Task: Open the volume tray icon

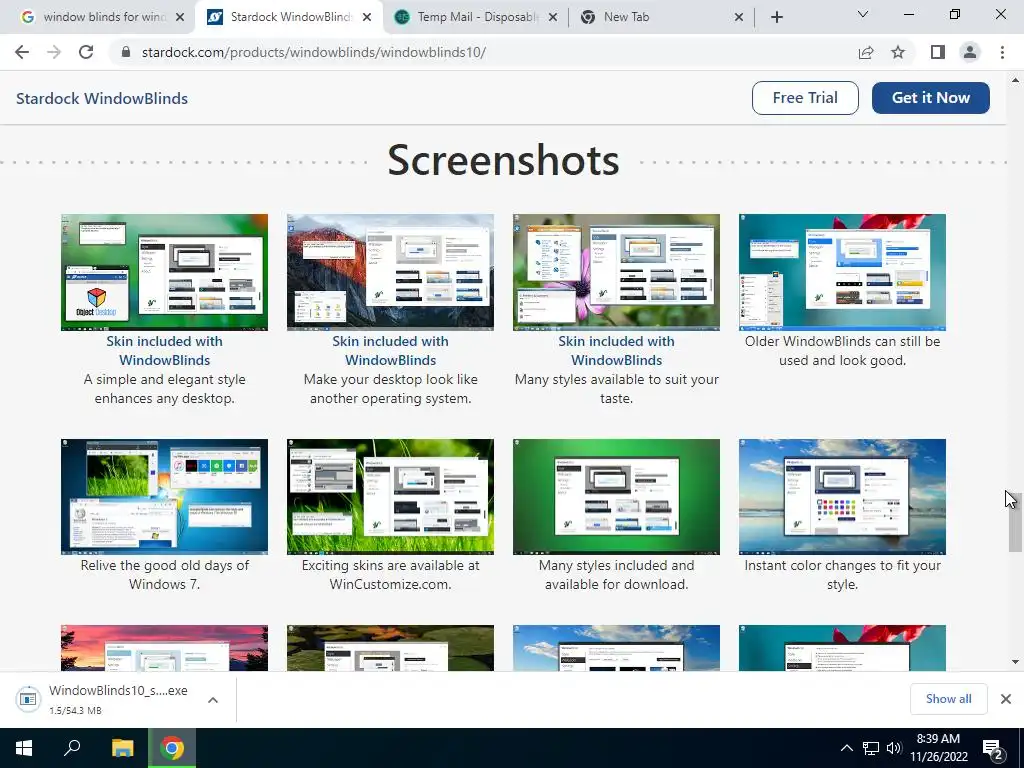Action: [x=894, y=748]
